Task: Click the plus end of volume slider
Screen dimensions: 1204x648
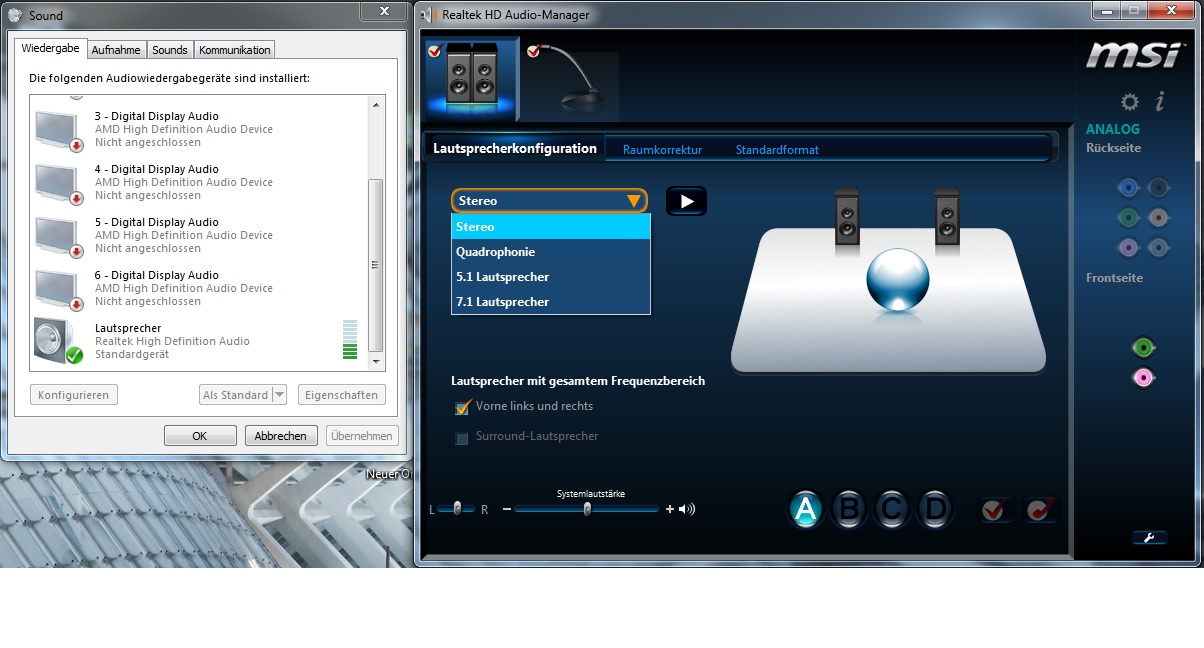Action: 669,509
